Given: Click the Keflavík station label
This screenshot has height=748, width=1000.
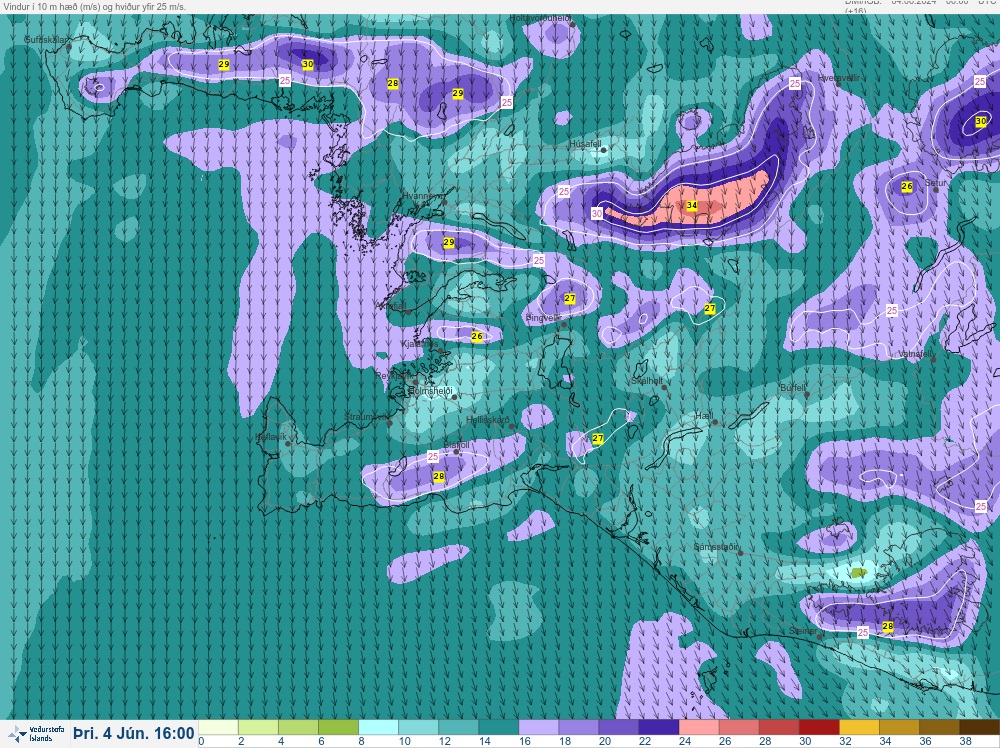Looking at the screenshot, I should [x=271, y=437].
